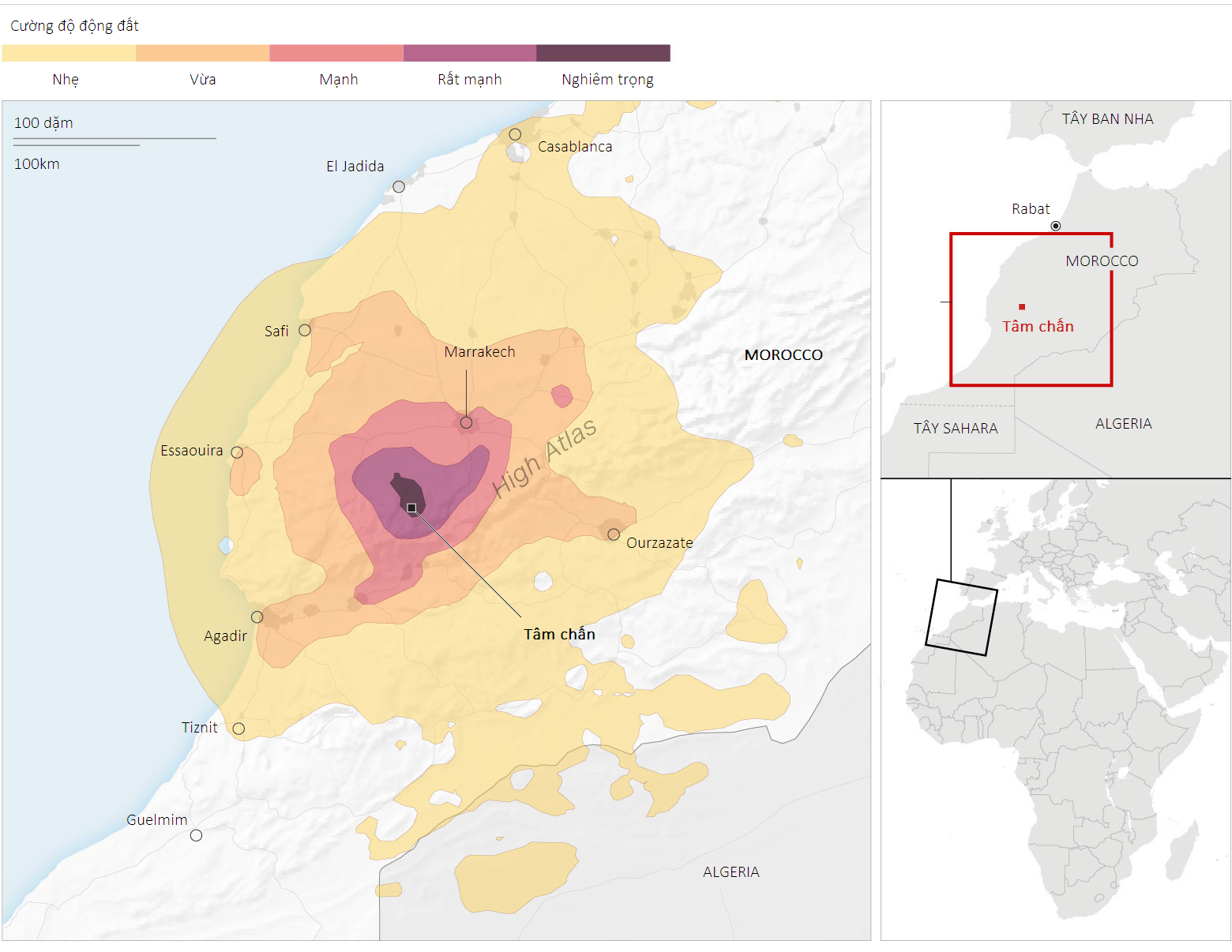Image resolution: width=1232 pixels, height=952 pixels.
Task: Click the 'Casablanca' map label
Action: 575,147
